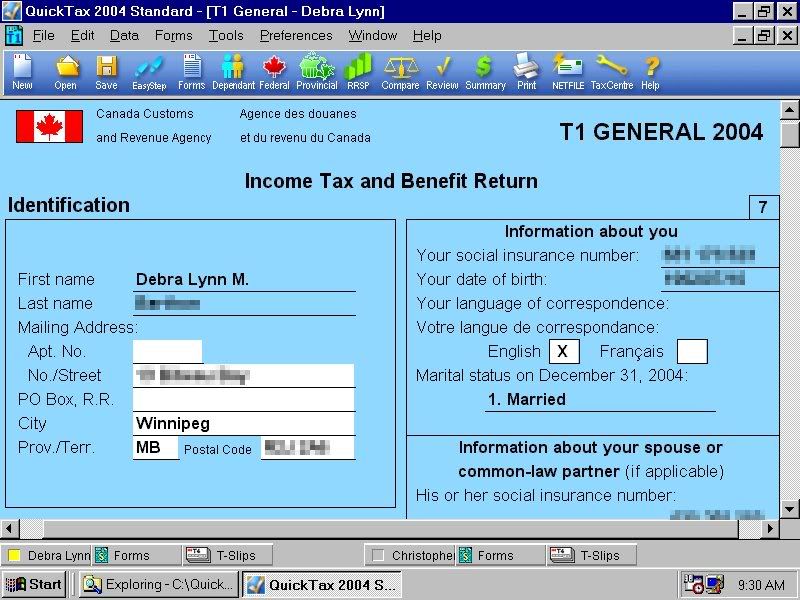Image resolution: width=800 pixels, height=600 pixels.
Task: Click the New return toolbar icon
Action: 22,72
